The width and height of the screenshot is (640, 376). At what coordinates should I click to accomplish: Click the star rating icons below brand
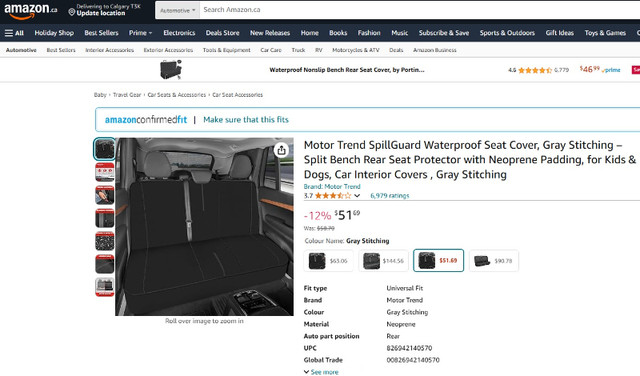[333, 196]
